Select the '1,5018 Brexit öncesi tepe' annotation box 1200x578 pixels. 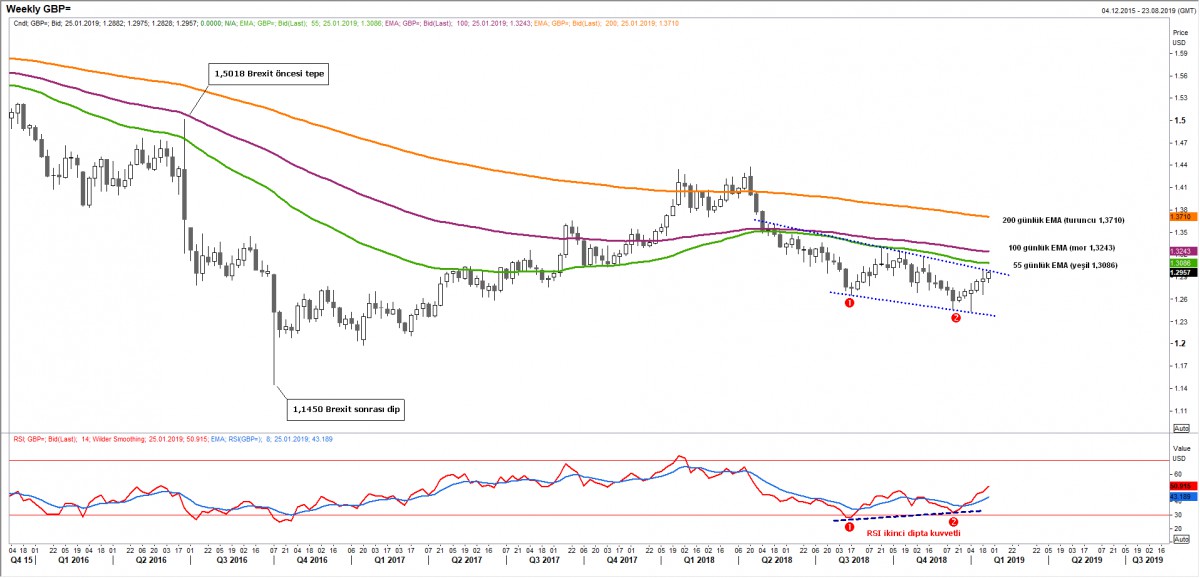[269, 74]
